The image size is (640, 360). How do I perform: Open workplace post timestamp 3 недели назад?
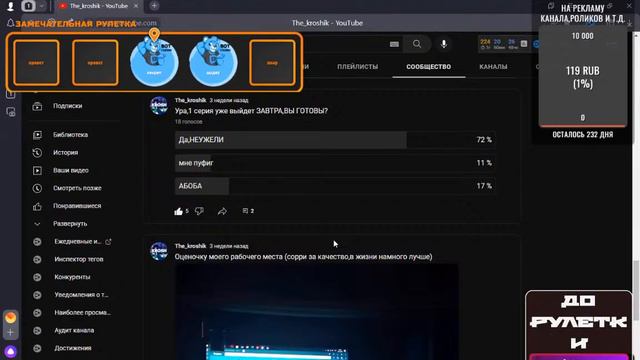229,246
